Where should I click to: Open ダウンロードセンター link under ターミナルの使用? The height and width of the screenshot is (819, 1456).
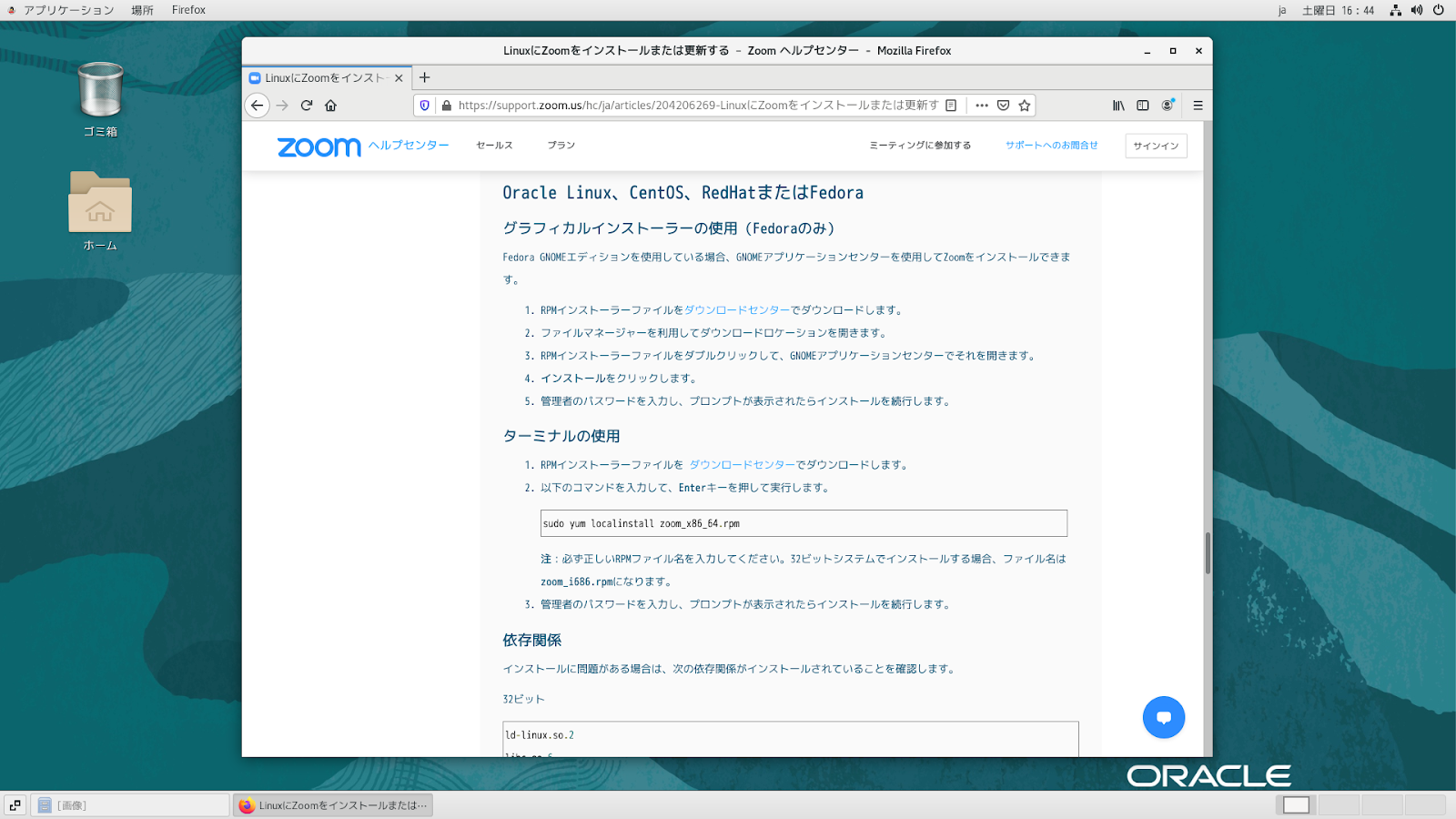pyautogui.click(x=743, y=465)
